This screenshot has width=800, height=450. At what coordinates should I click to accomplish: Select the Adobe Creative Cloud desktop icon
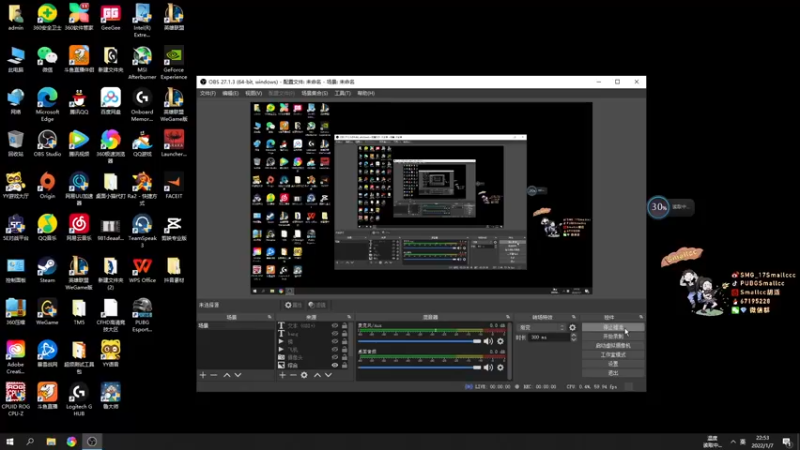[15, 357]
